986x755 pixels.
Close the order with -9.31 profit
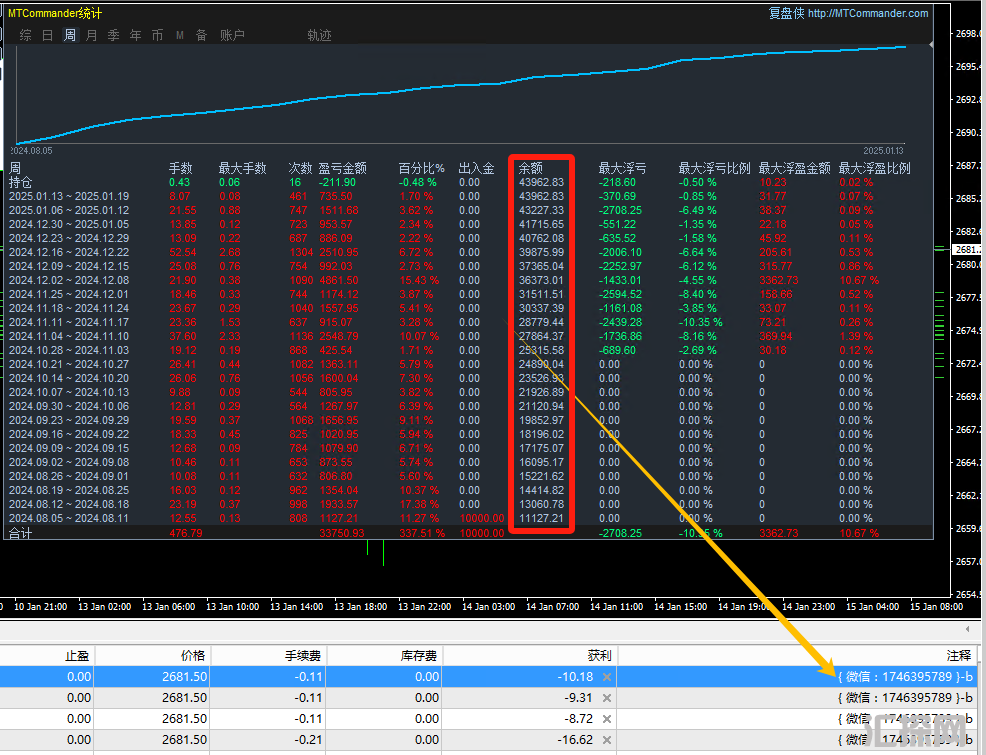click(607, 698)
